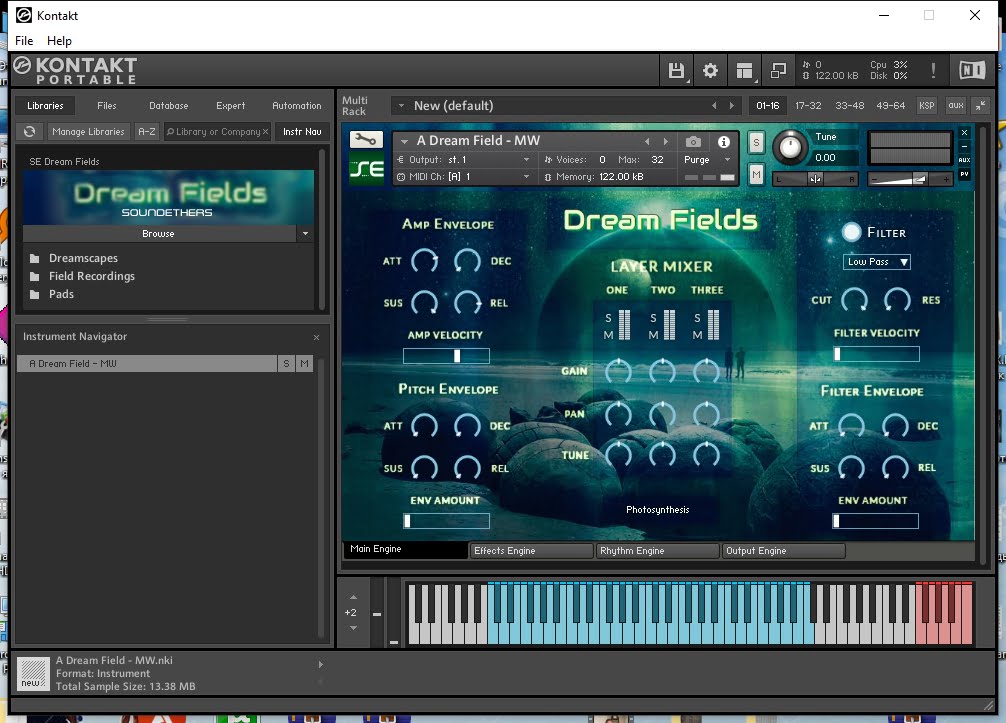Click the Filter Velocity slider

876,353
